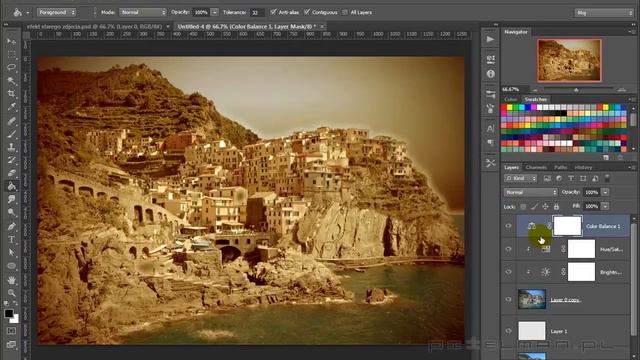Switch to the Paths tab

click(560, 167)
